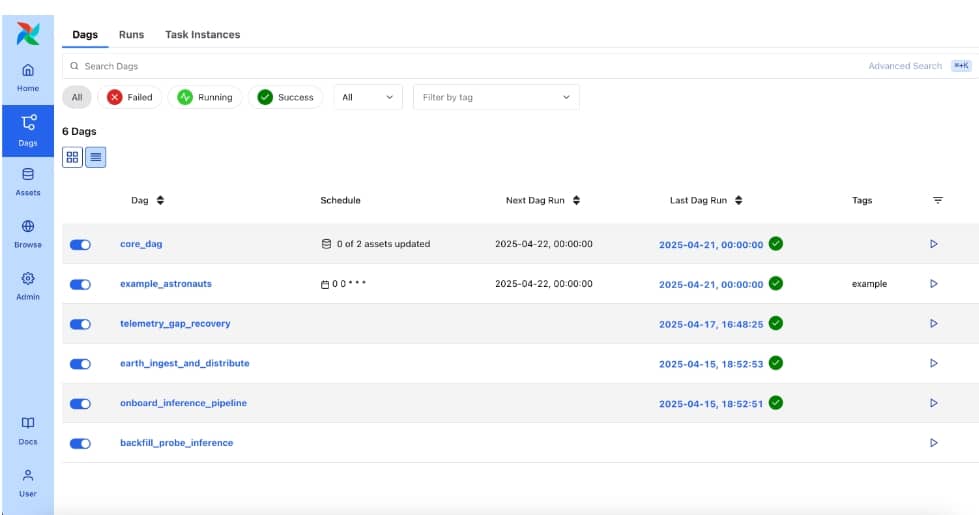Switch to the Runs tab
Viewport: 979px width, 515px height.
[x=131, y=35]
